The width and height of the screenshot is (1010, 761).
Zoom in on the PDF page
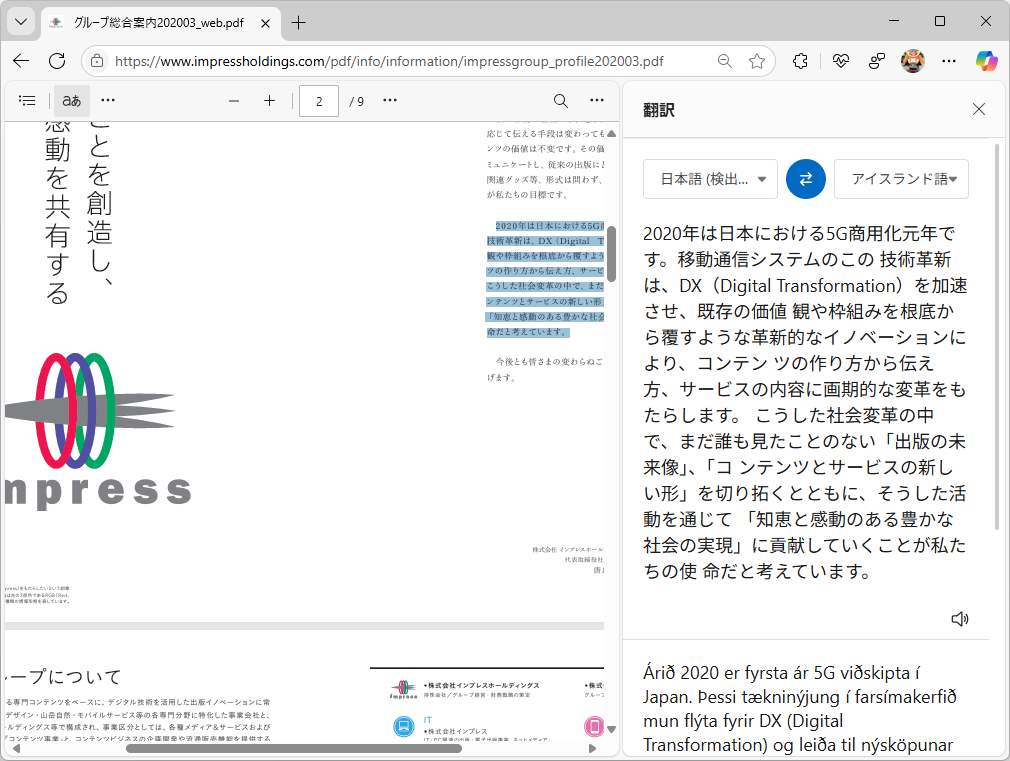coord(271,100)
